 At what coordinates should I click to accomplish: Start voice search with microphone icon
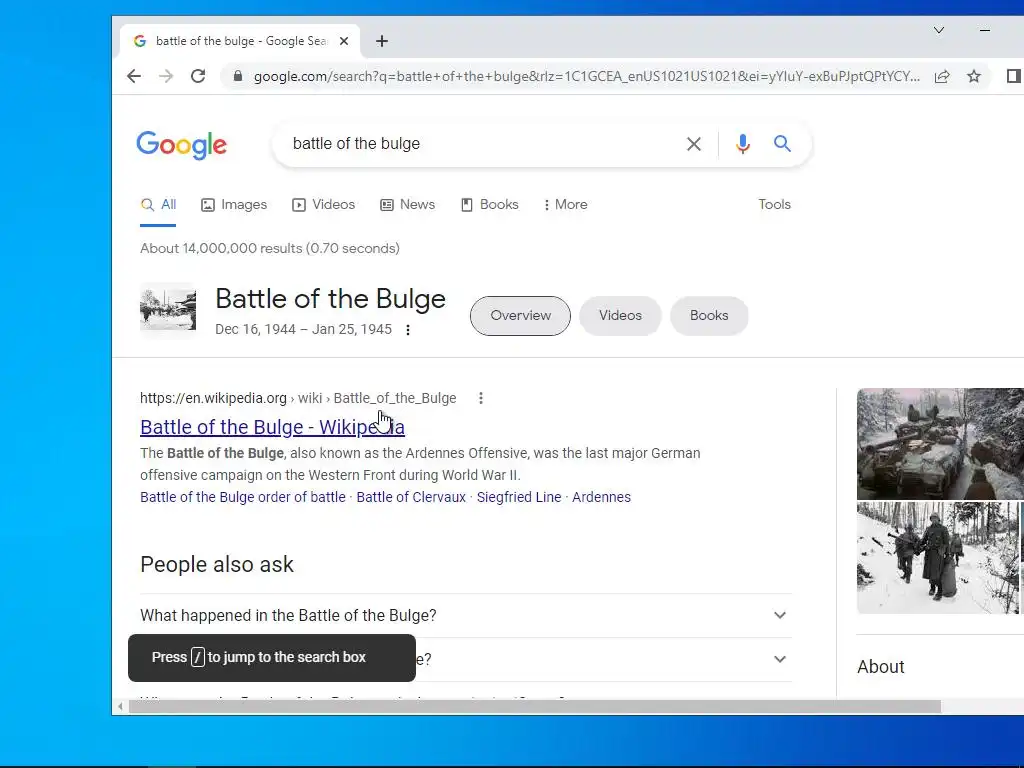pos(743,144)
